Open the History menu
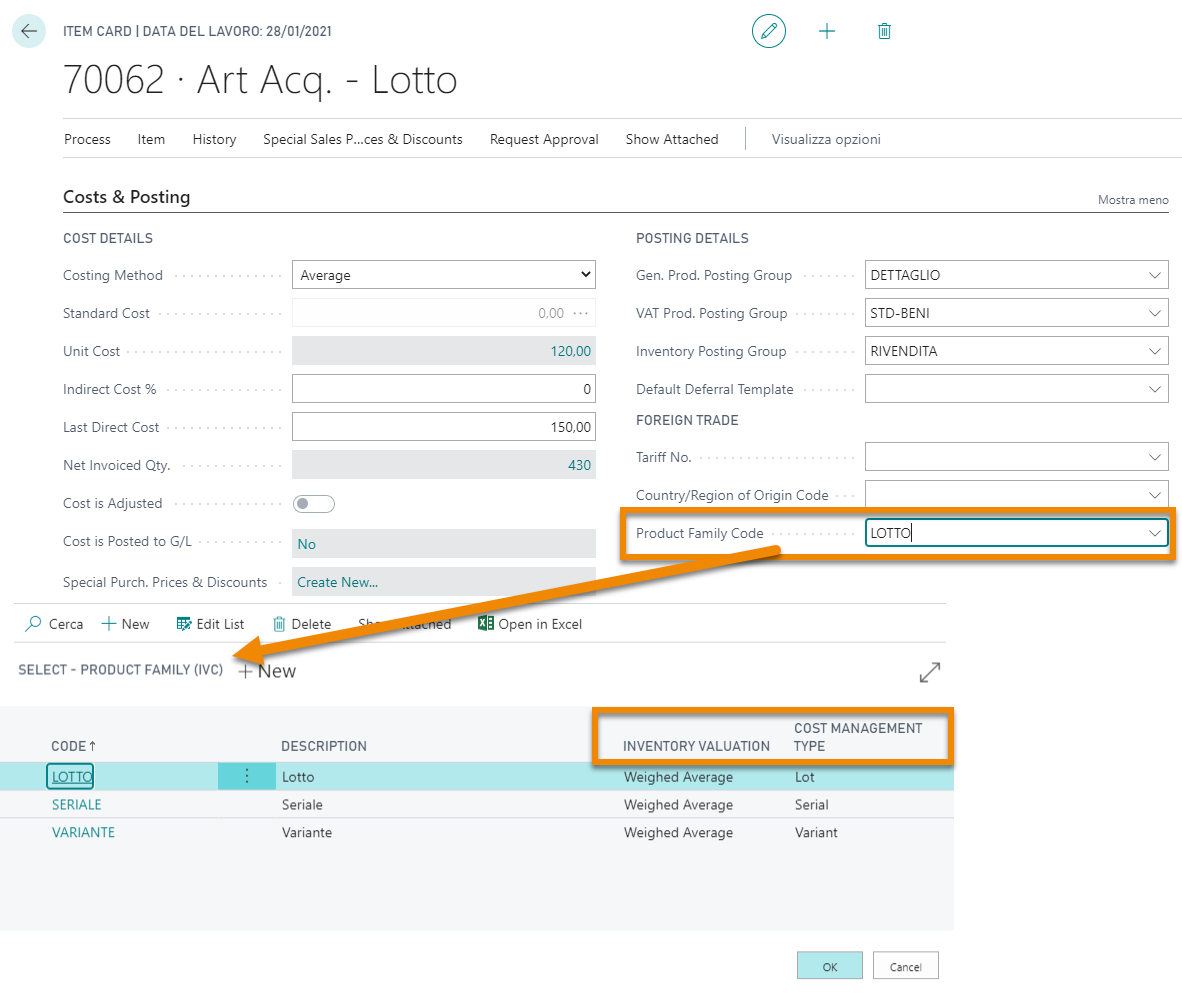Viewport: 1182px width, 994px height. (214, 139)
